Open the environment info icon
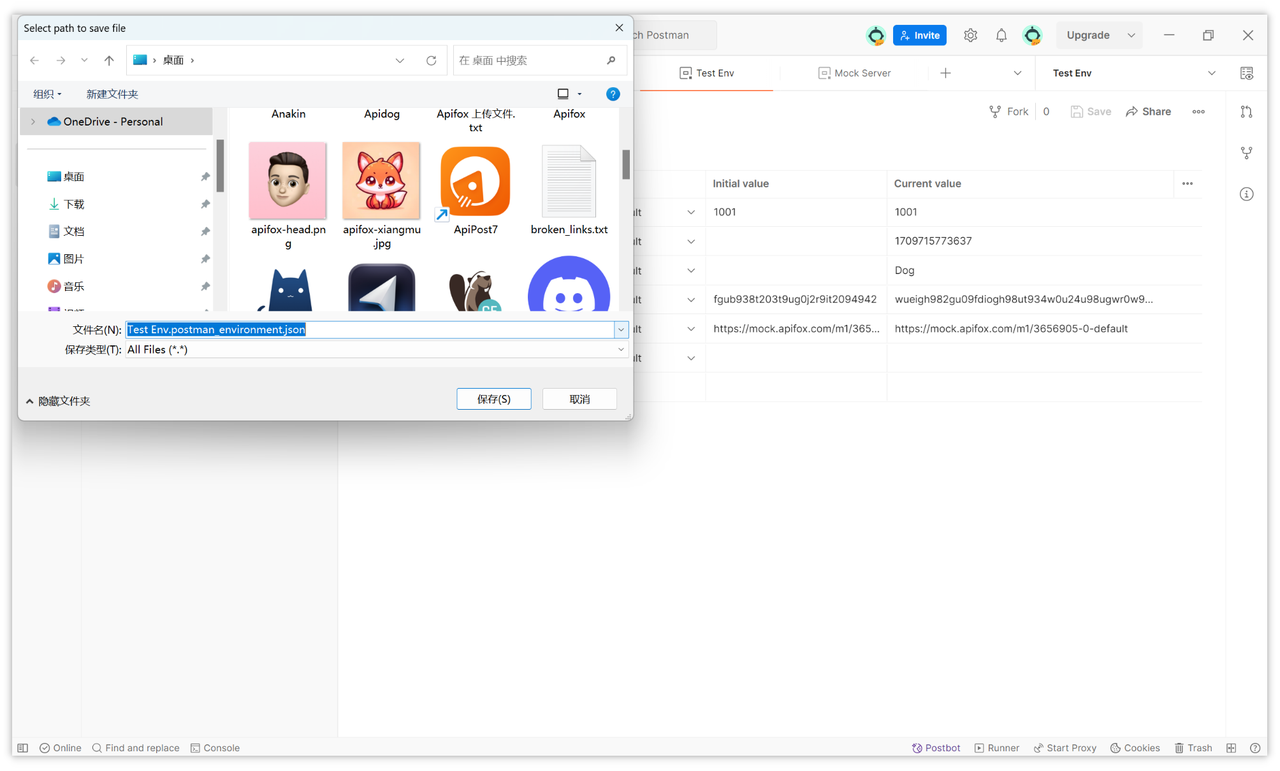This screenshot has width=1280, height=771. pyautogui.click(x=1246, y=194)
